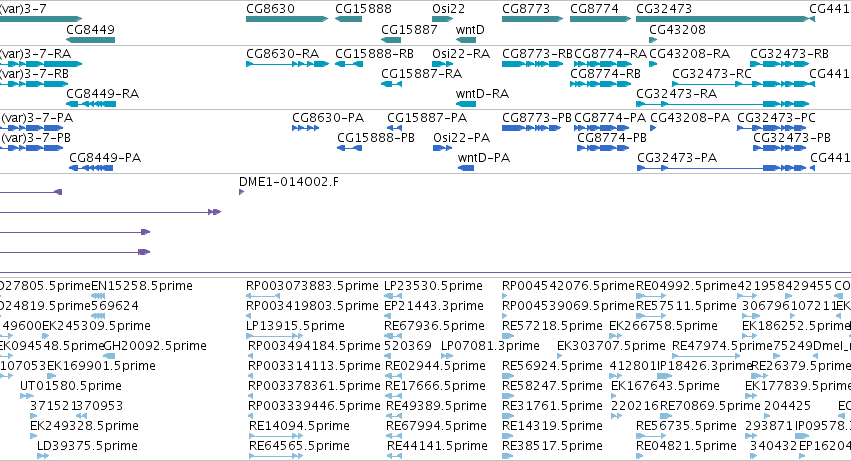Click the CG8630 gene label
The image size is (851, 461).
pyautogui.click(x=270, y=9)
